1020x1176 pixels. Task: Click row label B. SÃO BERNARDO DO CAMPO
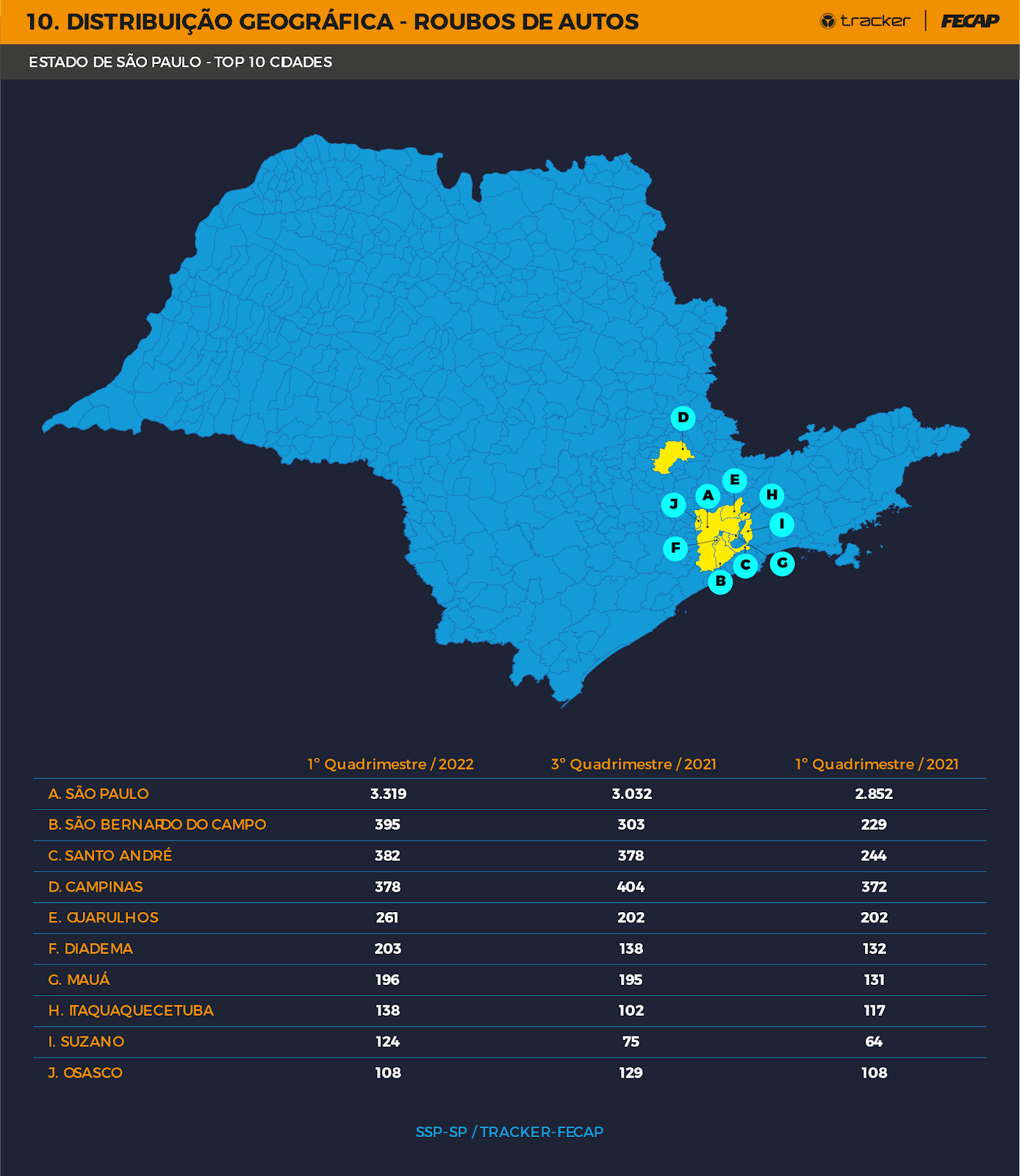pyautogui.click(x=157, y=825)
